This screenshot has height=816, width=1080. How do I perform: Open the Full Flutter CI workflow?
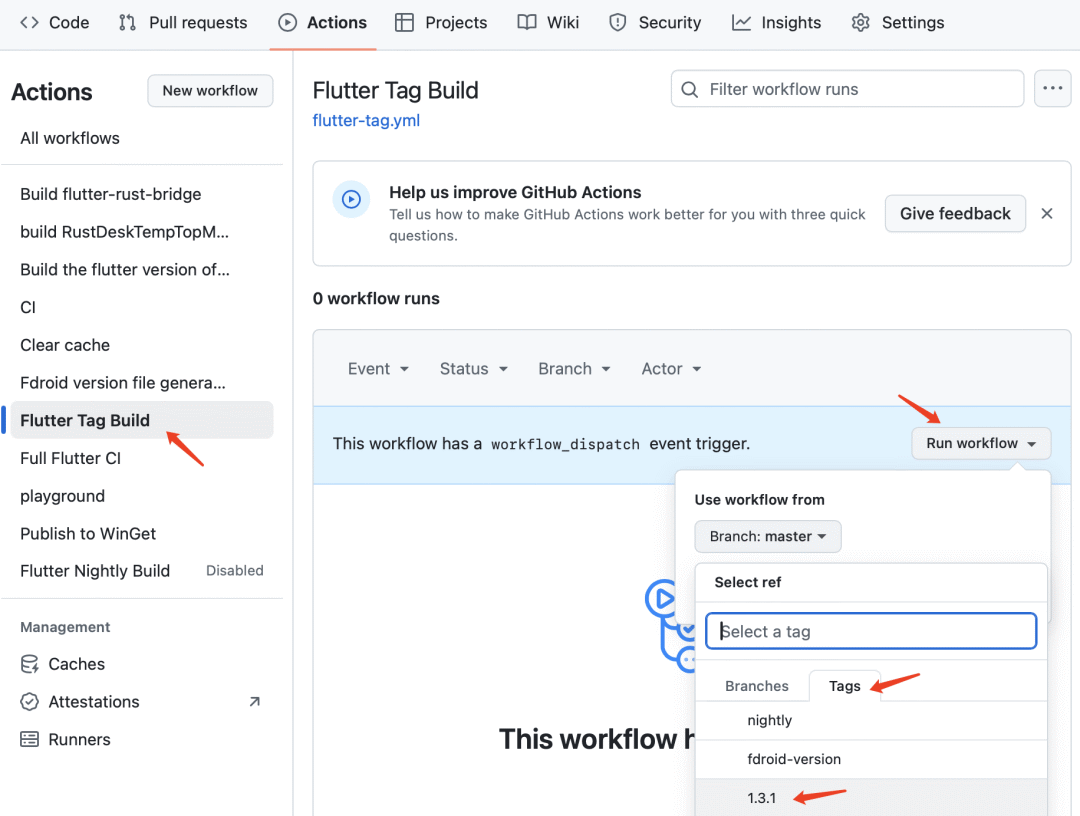pos(142,459)
